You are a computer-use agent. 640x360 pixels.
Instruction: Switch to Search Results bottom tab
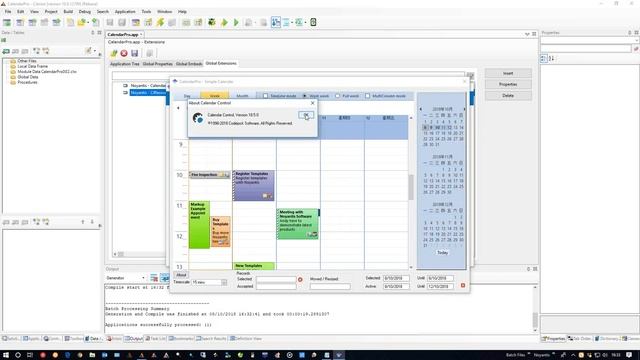click(211, 339)
